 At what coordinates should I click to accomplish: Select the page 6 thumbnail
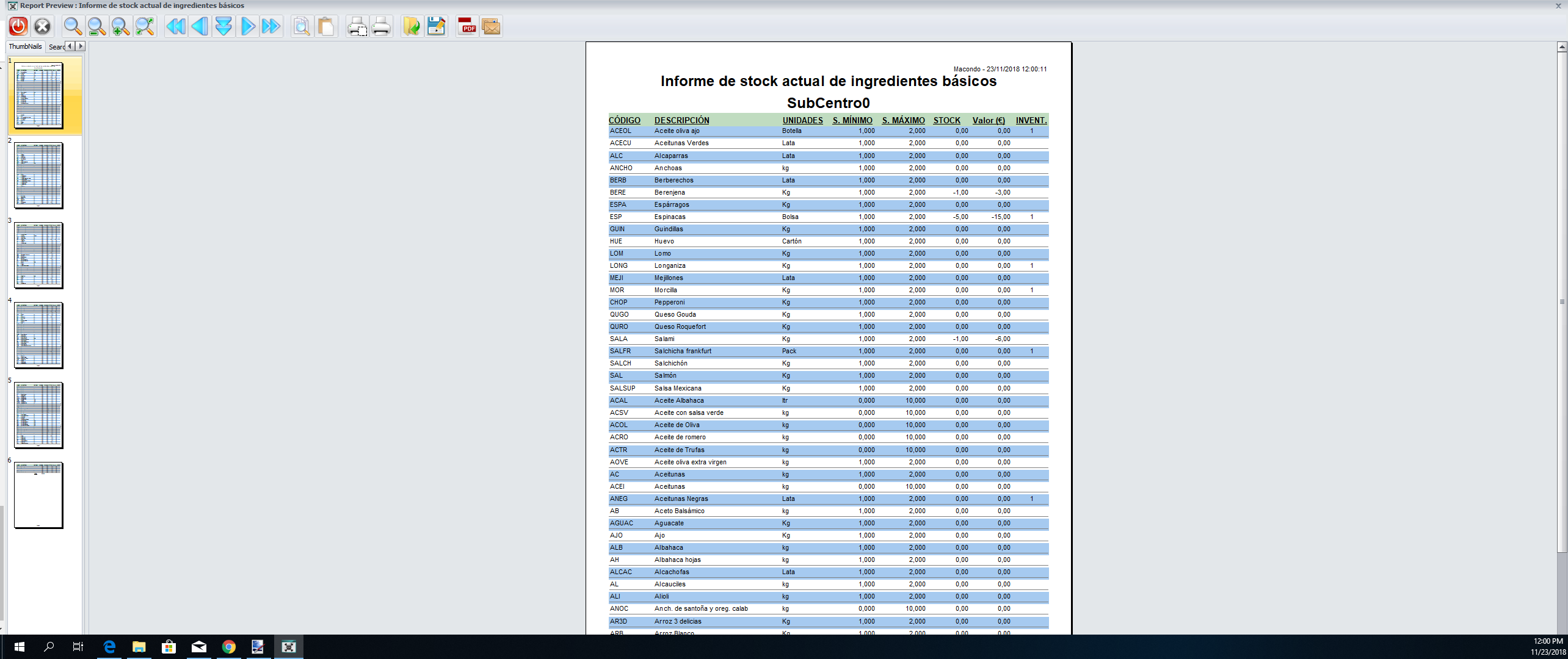[x=38, y=495]
